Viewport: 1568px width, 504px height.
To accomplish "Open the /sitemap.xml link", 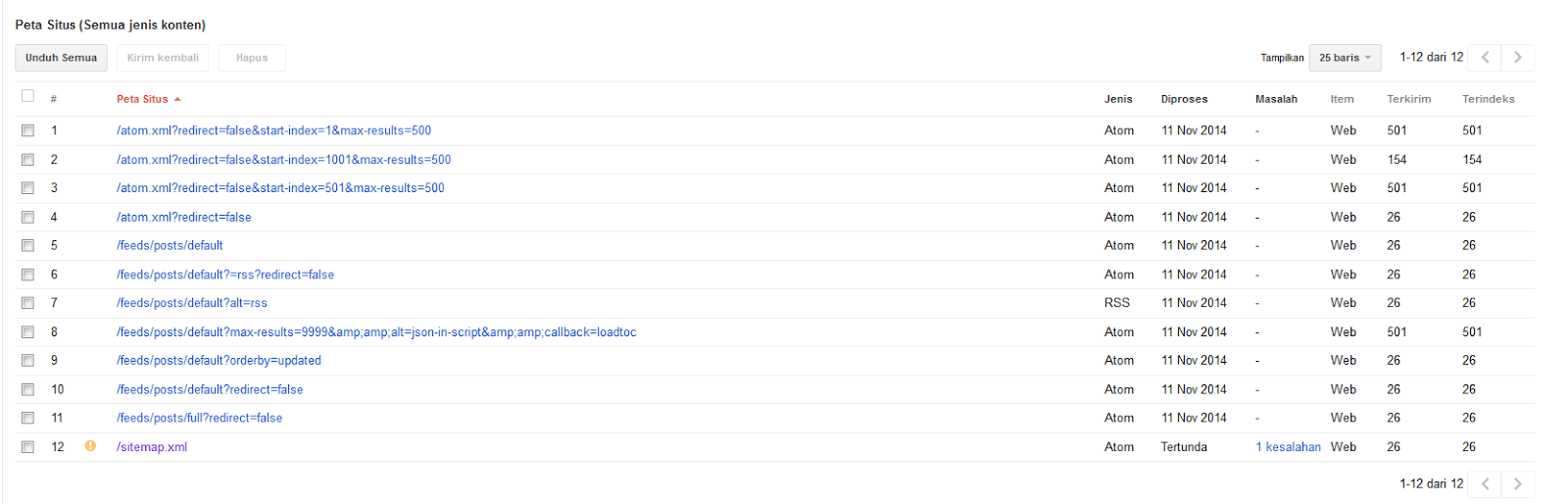I will click(152, 447).
